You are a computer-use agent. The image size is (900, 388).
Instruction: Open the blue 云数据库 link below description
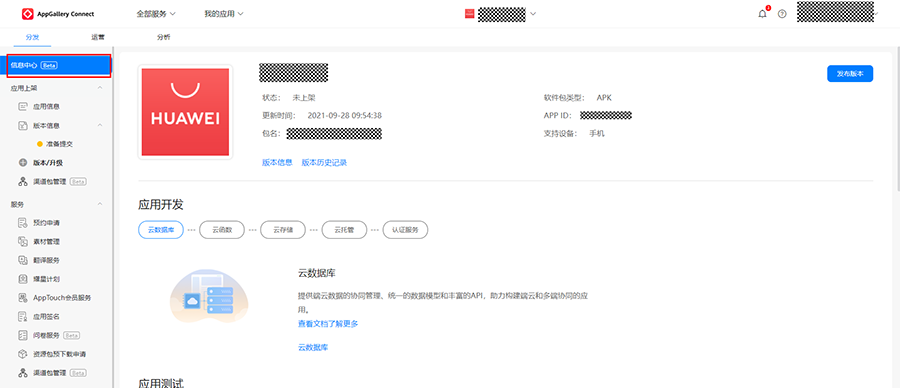313,347
